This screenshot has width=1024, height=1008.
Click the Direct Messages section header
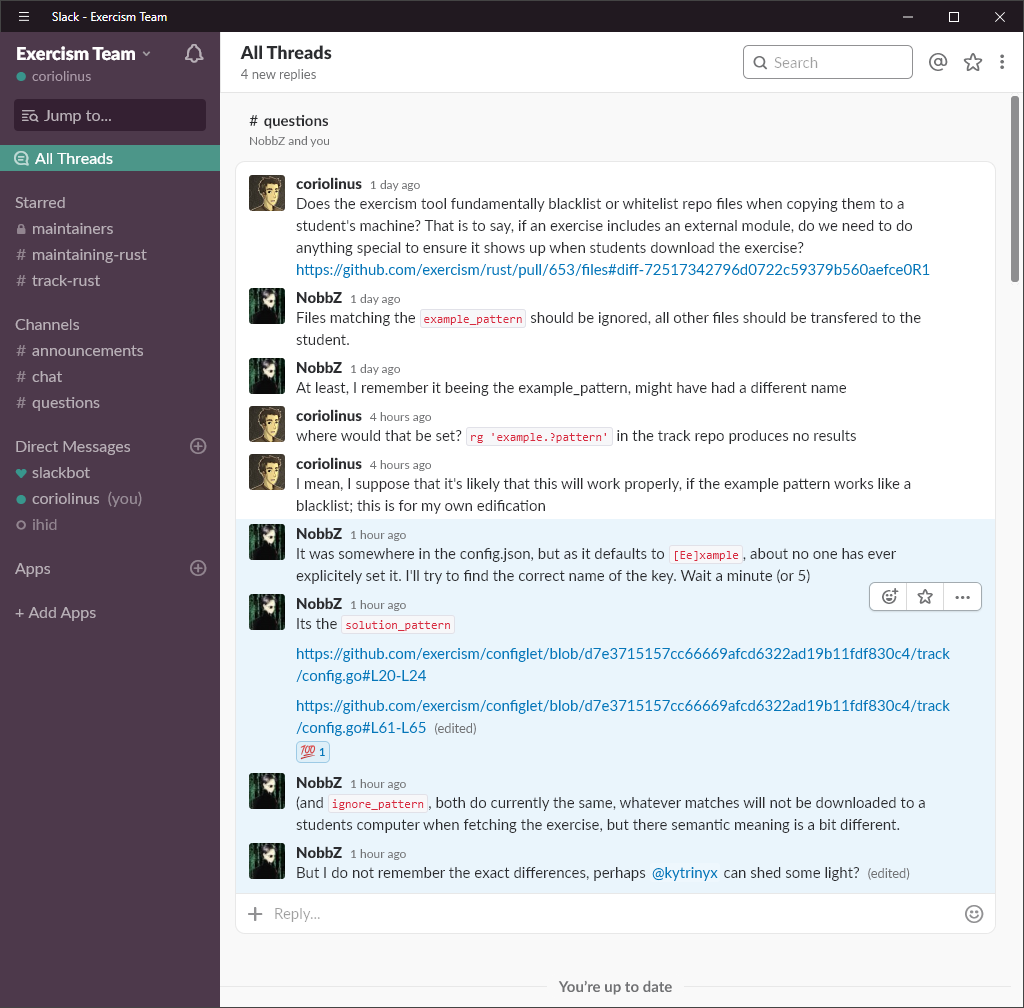tap(72, 447)
